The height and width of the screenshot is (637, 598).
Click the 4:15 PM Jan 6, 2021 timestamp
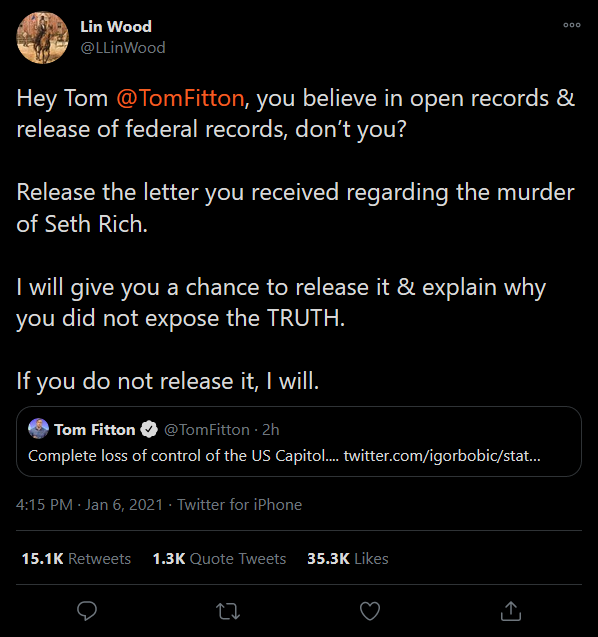pyautogui.click(x=89, y=505)
